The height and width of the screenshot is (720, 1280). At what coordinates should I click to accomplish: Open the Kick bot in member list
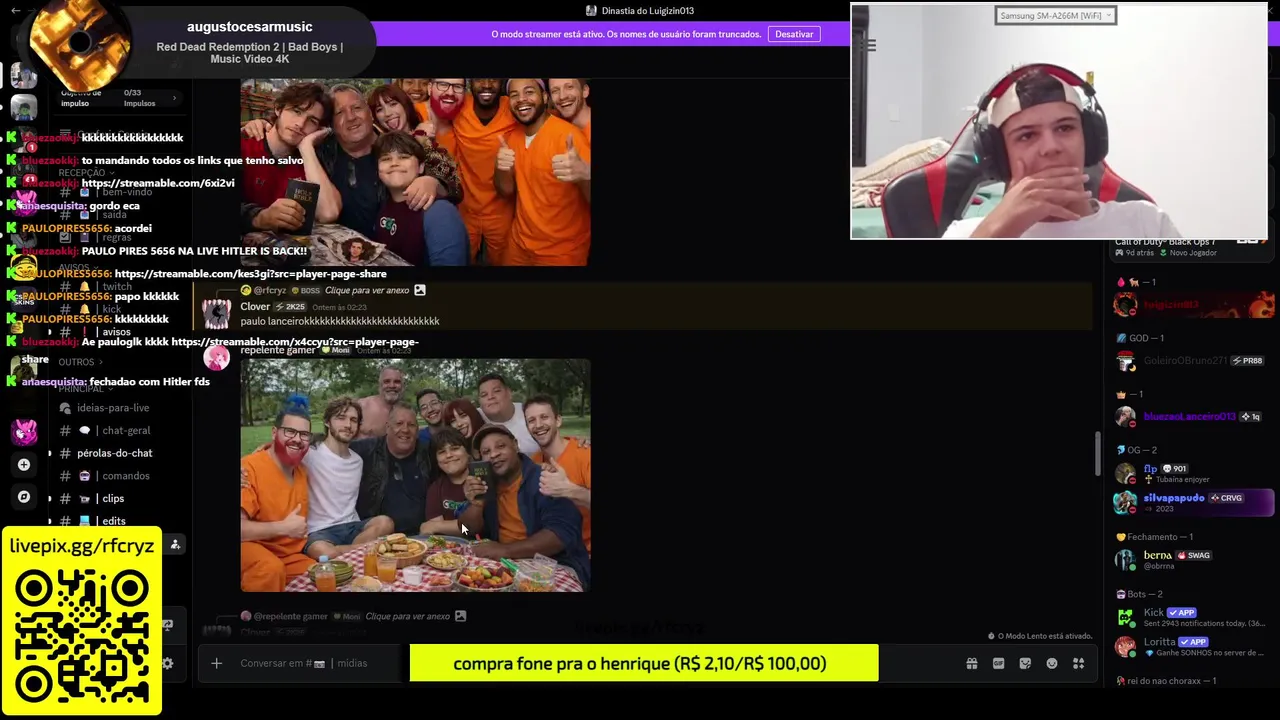click(x=1195, y=617)
